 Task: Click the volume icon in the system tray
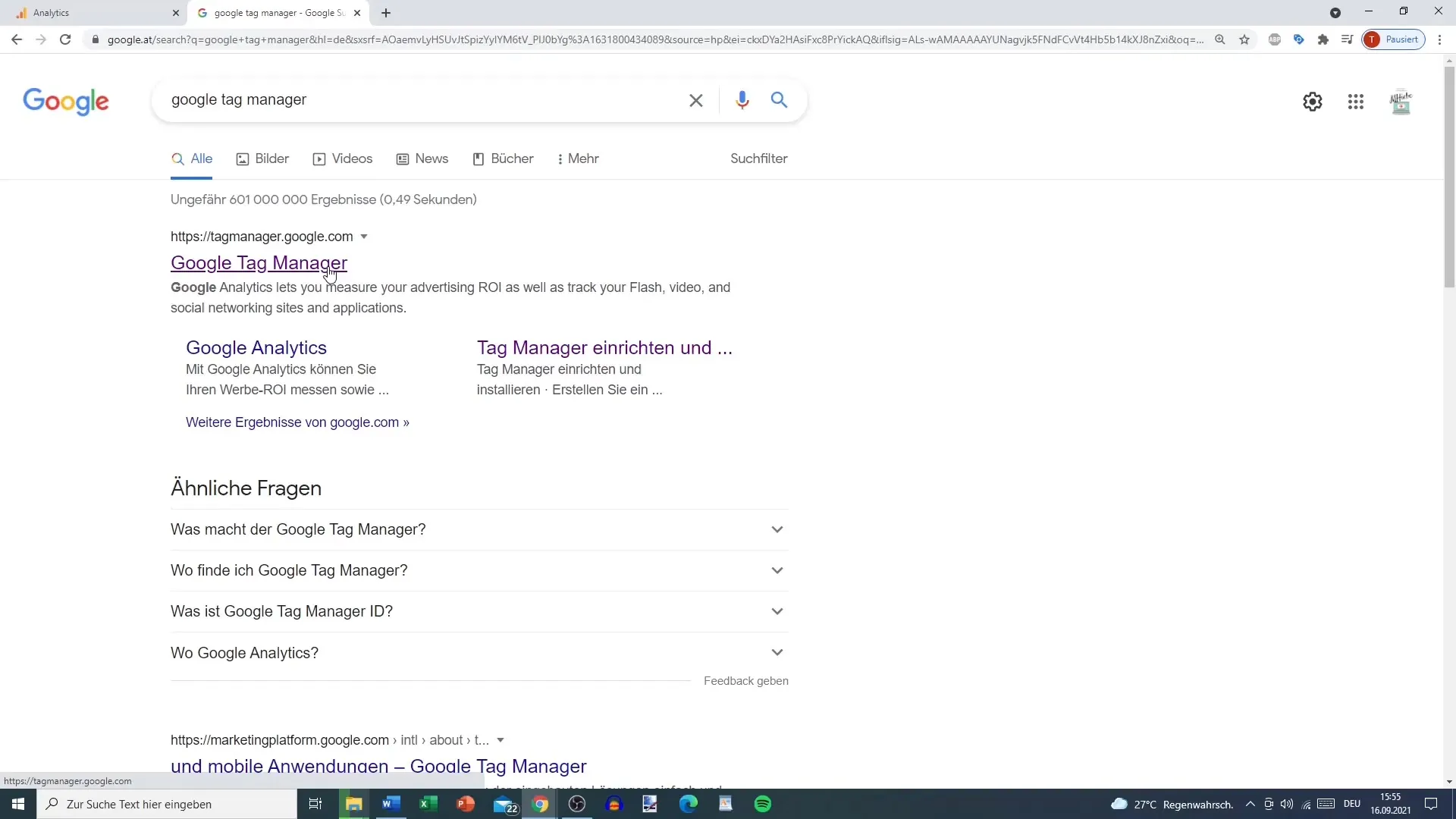1287,804
